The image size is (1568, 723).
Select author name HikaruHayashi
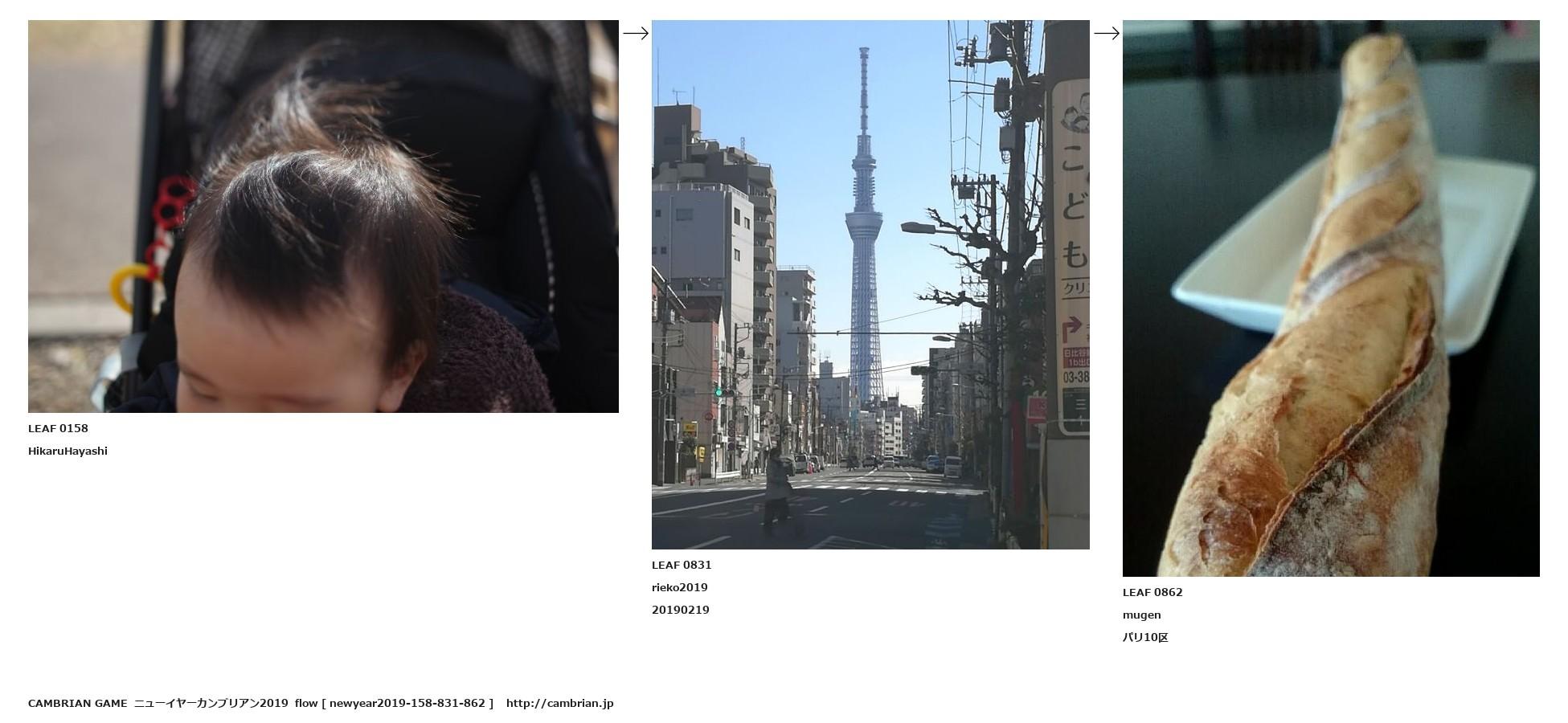pyautogui.click(x=68, y=451)
